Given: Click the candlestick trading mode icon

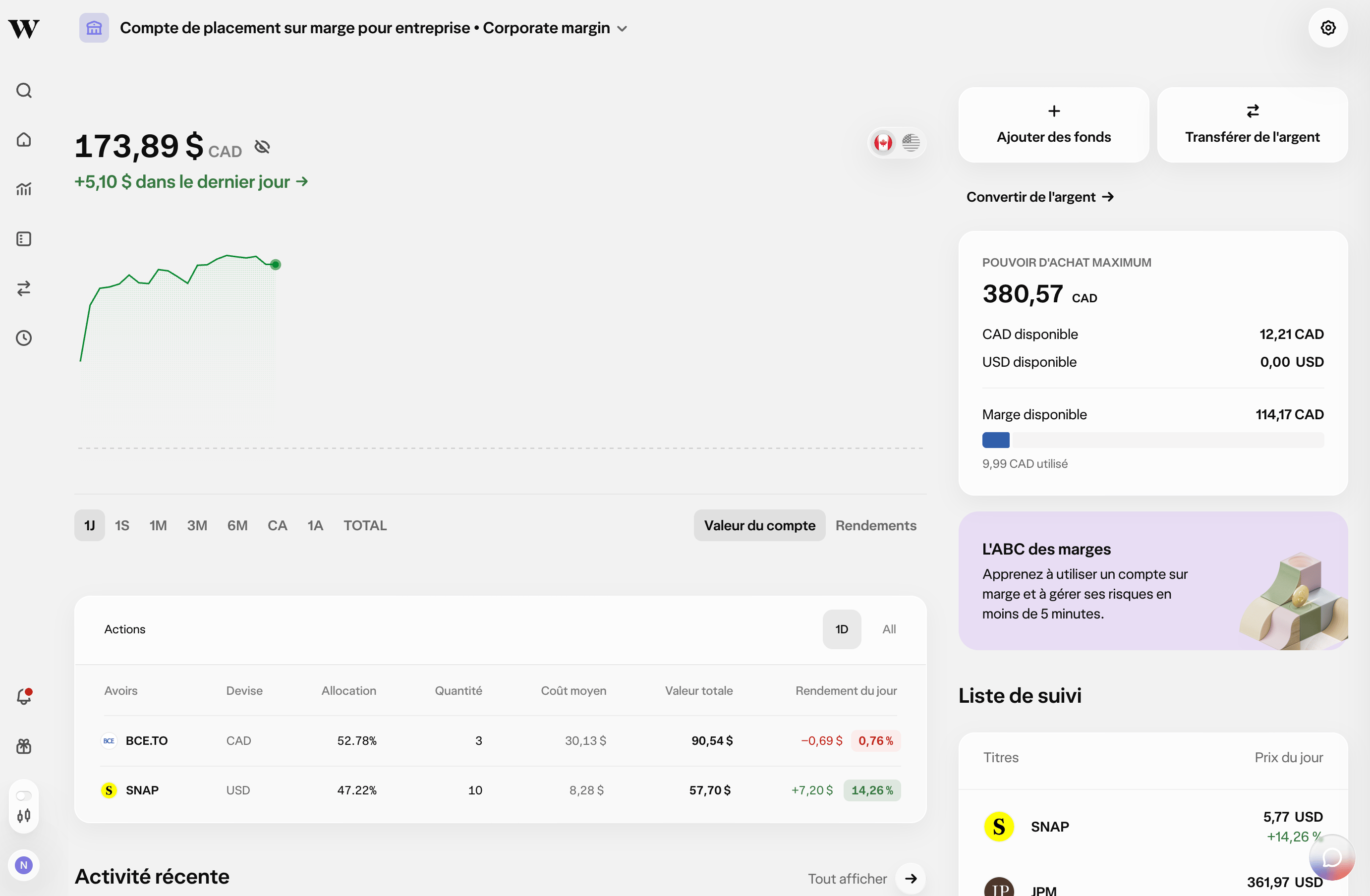Looking at the screenshot, I should [x=24, y=816].
